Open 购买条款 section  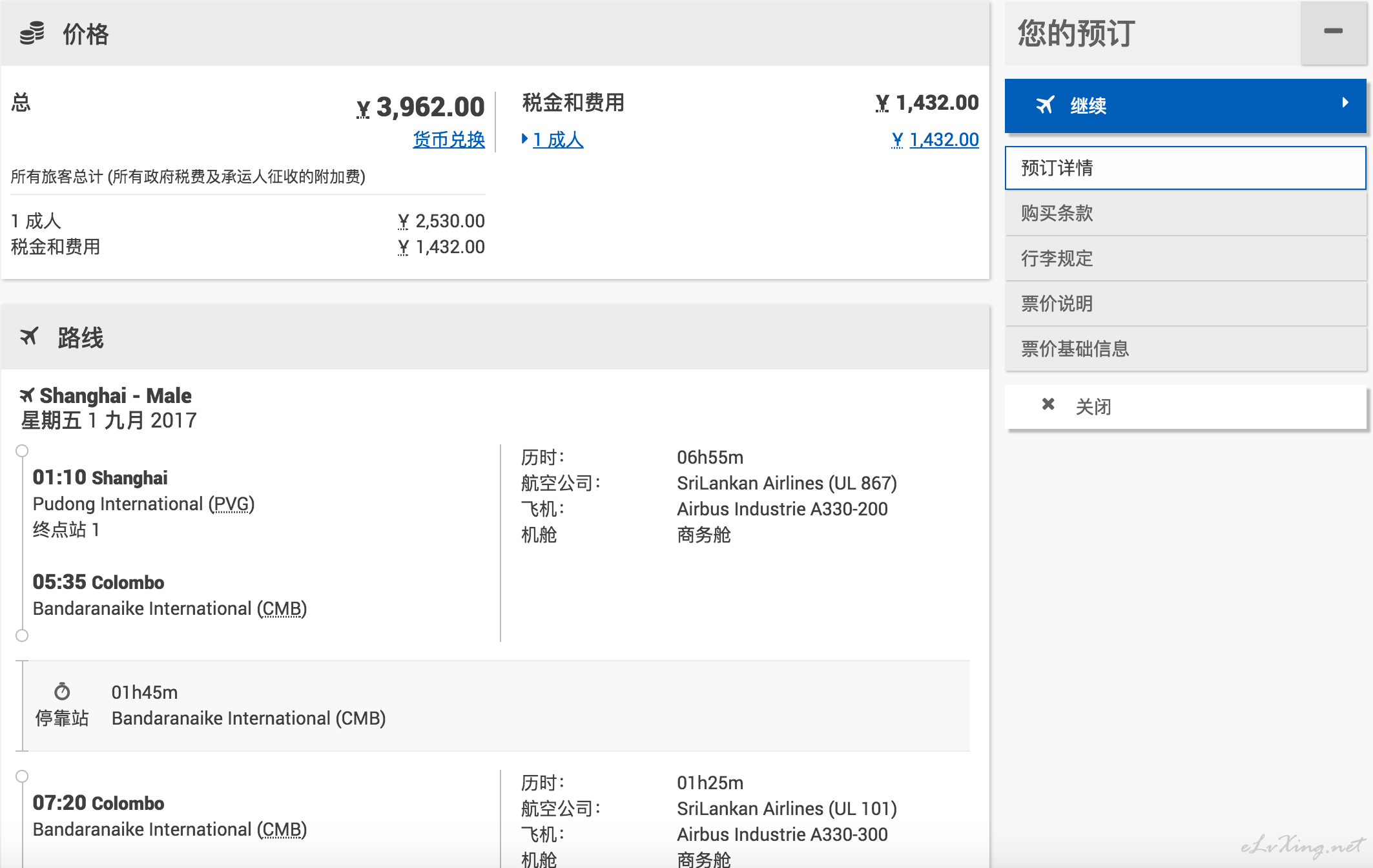click(1185, 213)
